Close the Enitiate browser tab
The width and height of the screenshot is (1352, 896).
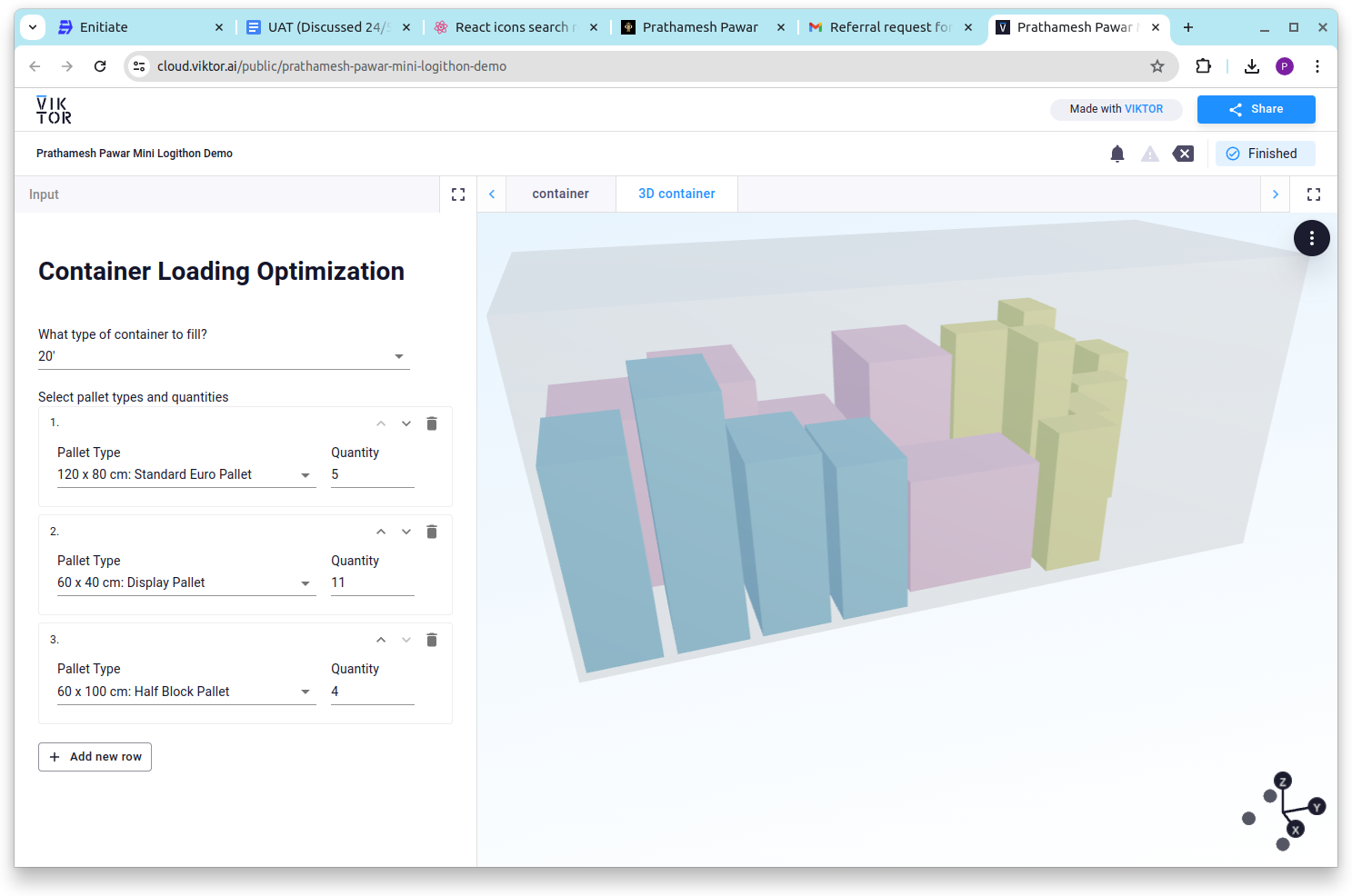219,27
